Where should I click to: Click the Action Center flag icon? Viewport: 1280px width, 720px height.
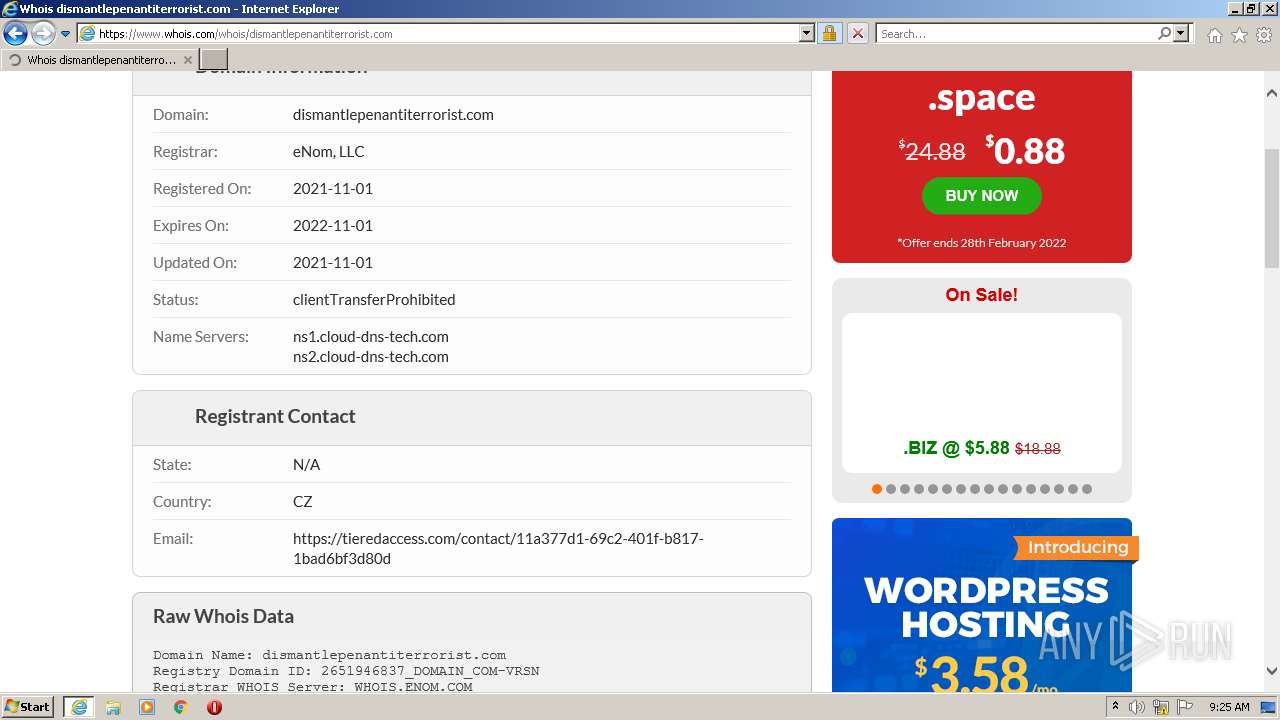1184,707
